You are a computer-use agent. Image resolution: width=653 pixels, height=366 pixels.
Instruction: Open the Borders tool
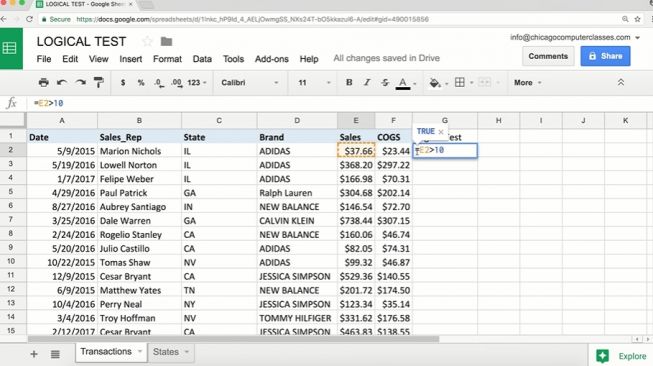pyautogui.click(x=460, y=82)
